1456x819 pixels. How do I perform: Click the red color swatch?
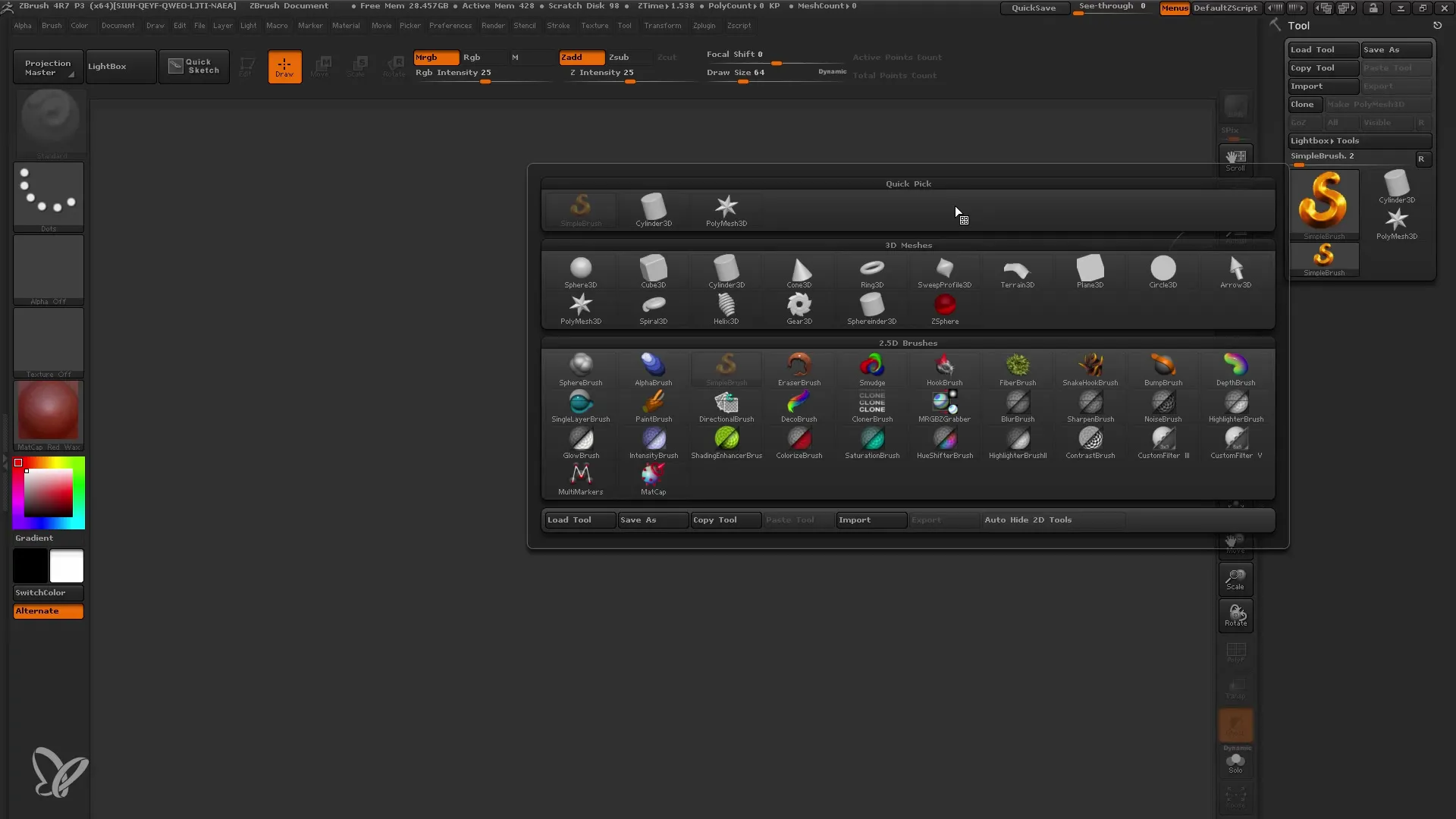[18, 462]
